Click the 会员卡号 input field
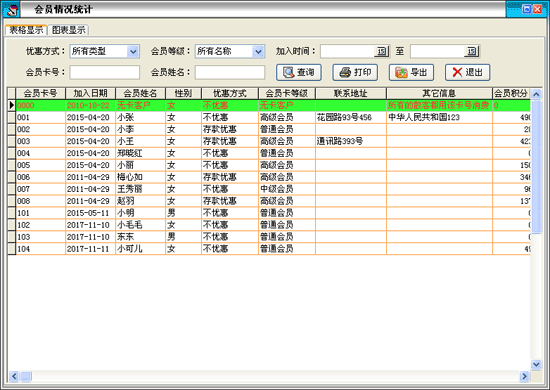 coord(105,72)
